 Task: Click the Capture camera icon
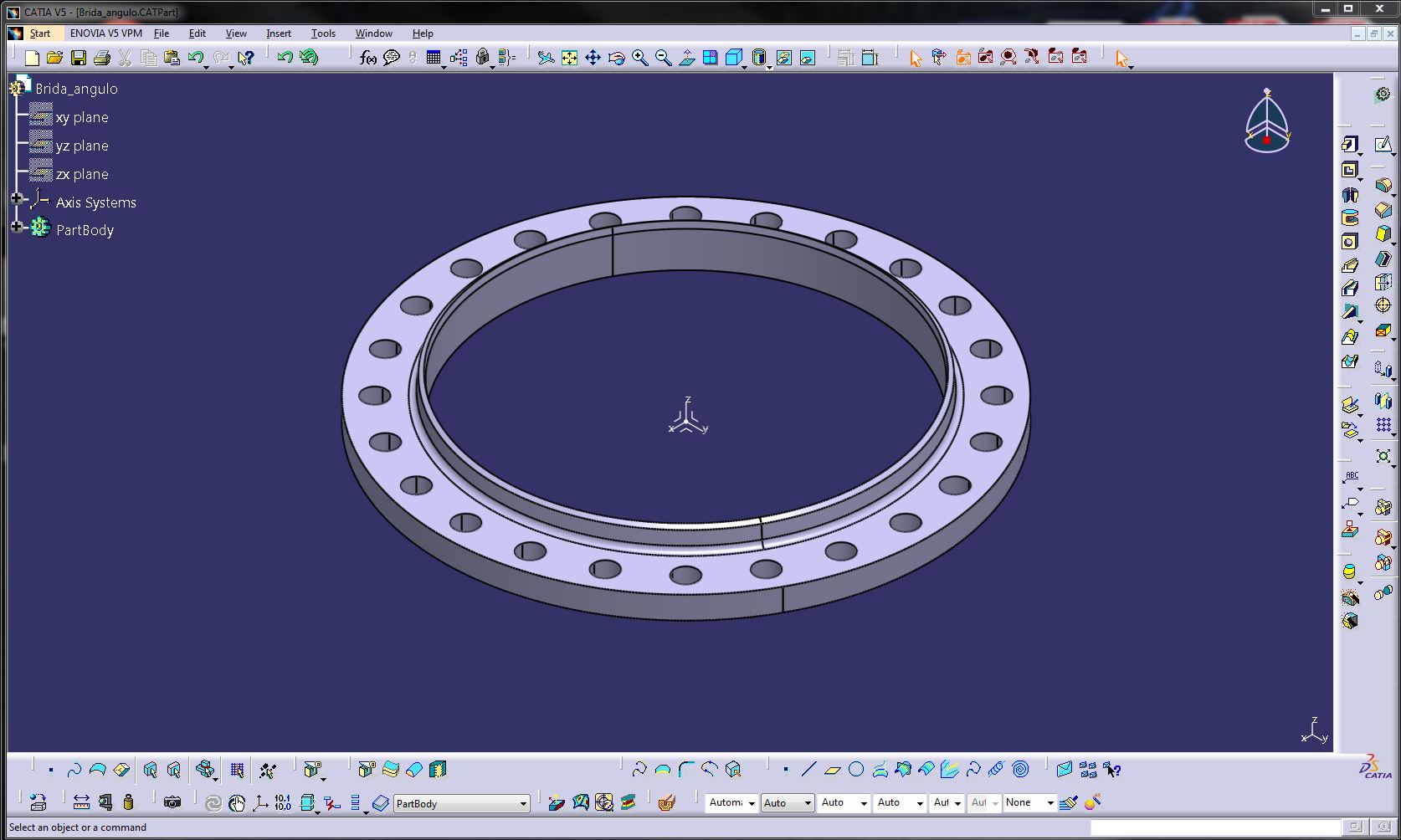click(x=172, y=802)
